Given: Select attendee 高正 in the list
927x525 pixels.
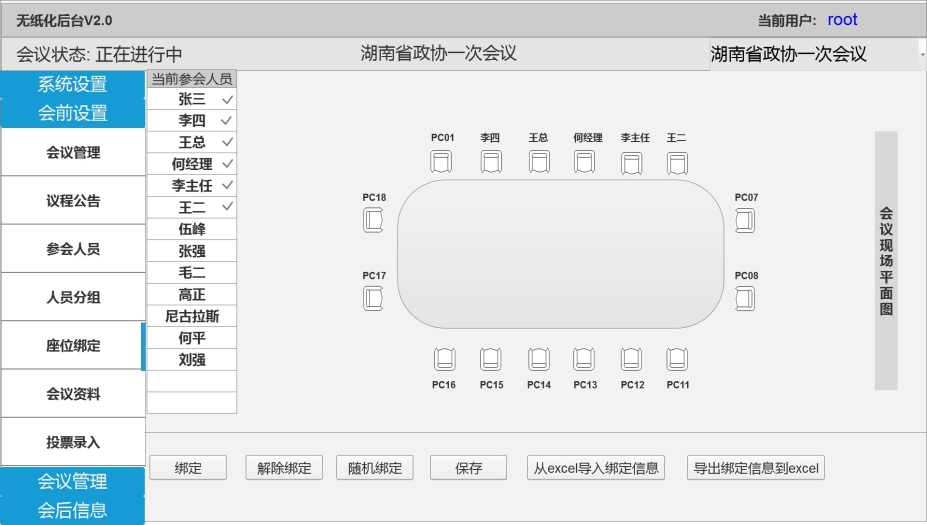Looking at the screenshot, I should coord(192,294).
